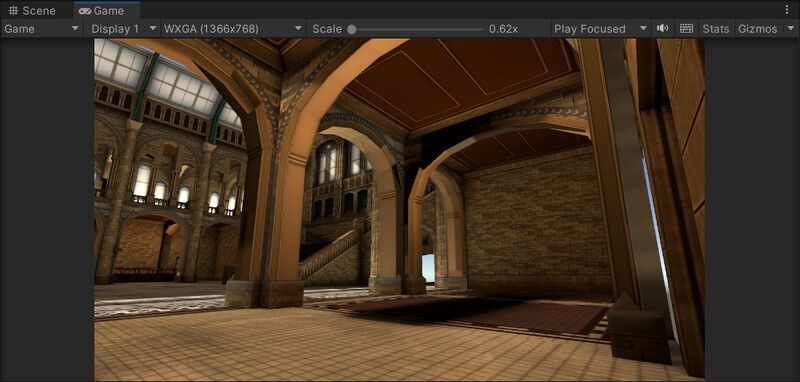
Task: Open the Game view type dropdown
Action: [42, 29]
